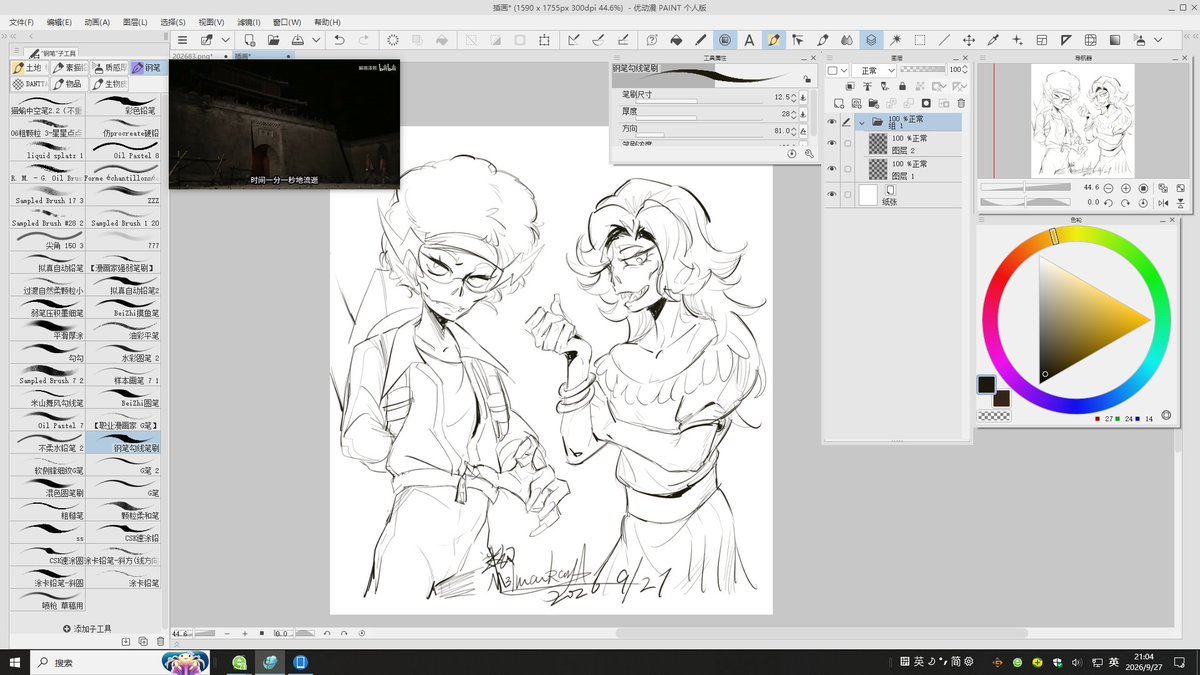Click the Redo arrow in the command bar
The width and height of the screenshot is (1200, 675).
click(x=364, y=40)
